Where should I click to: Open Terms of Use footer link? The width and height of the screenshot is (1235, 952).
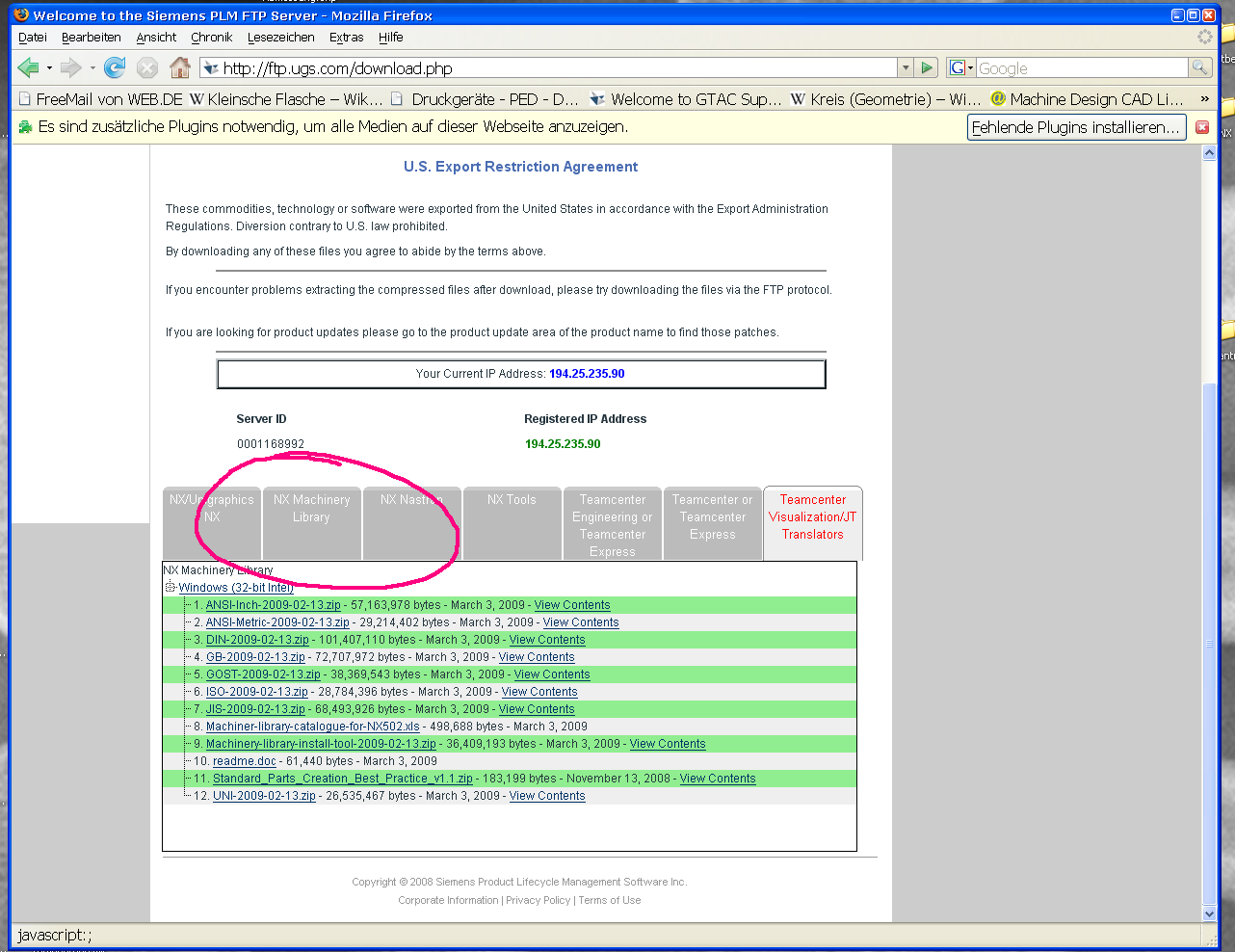[x=610, y=900]
